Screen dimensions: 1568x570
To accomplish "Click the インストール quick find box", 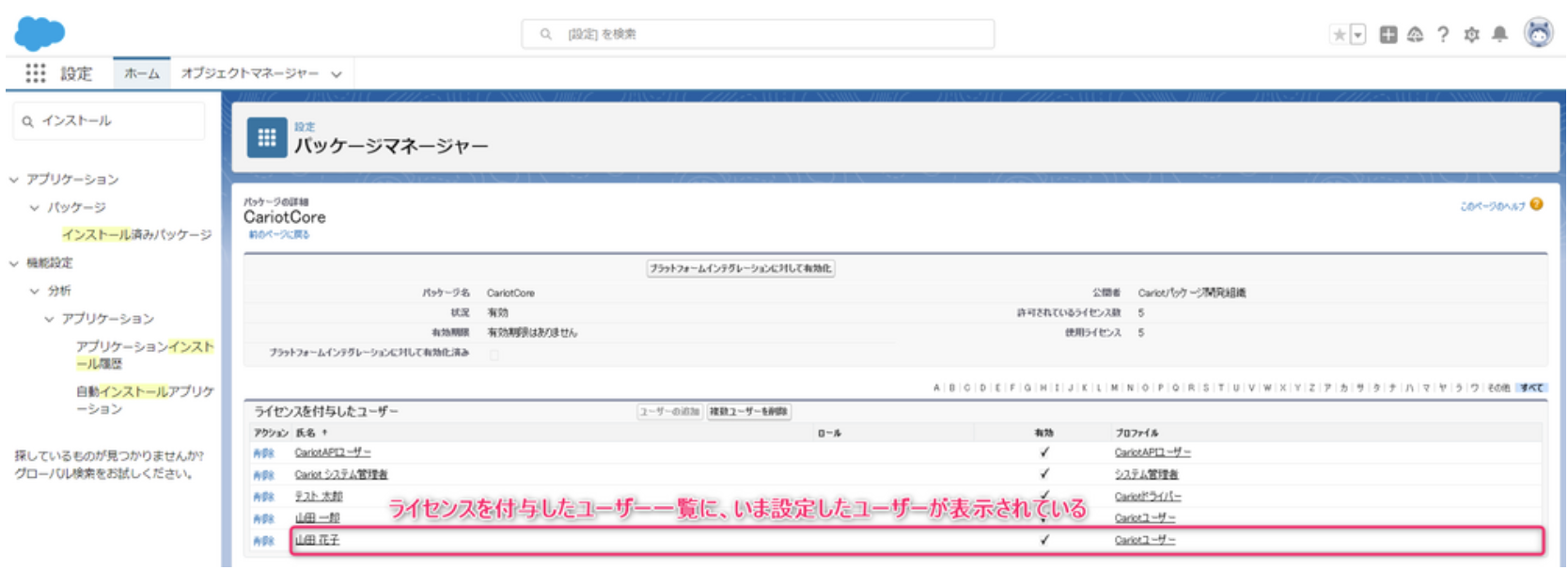I will [109, 120].
